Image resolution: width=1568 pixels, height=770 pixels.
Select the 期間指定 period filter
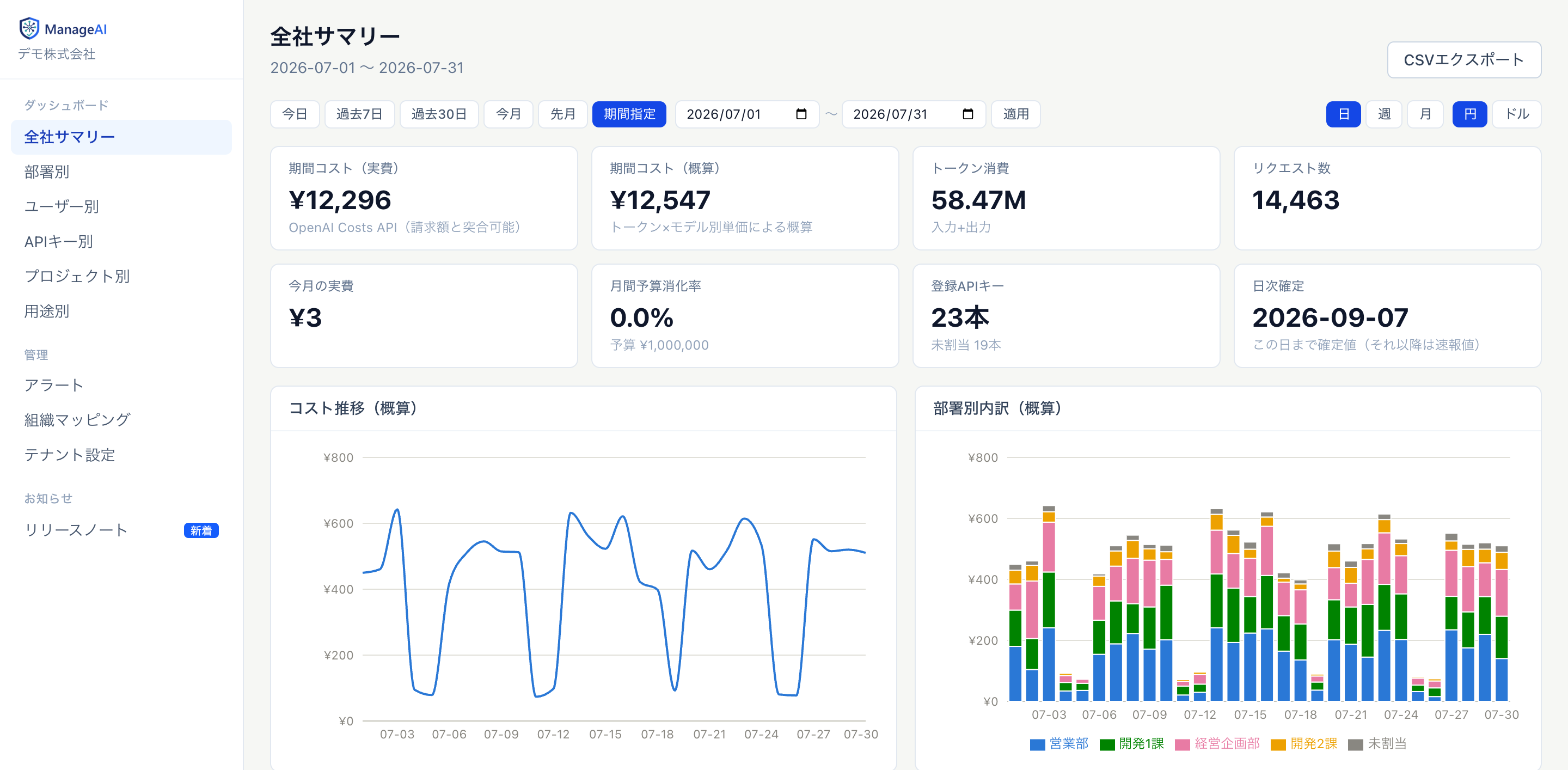(x=629, y=114)
